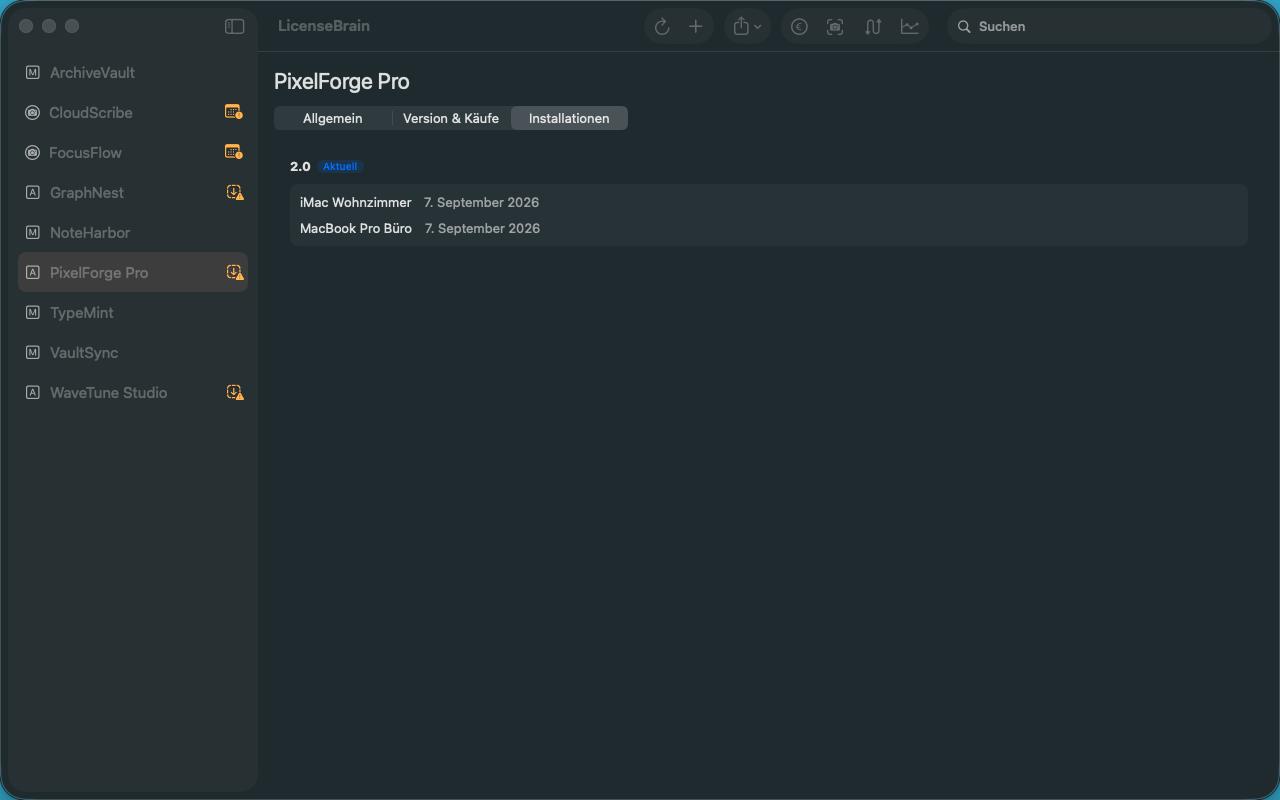Image resolution: width=1280 pixels, height=800 pixels.
Task: Open the line chart statistics icon
Action: (x=909, y=27)
